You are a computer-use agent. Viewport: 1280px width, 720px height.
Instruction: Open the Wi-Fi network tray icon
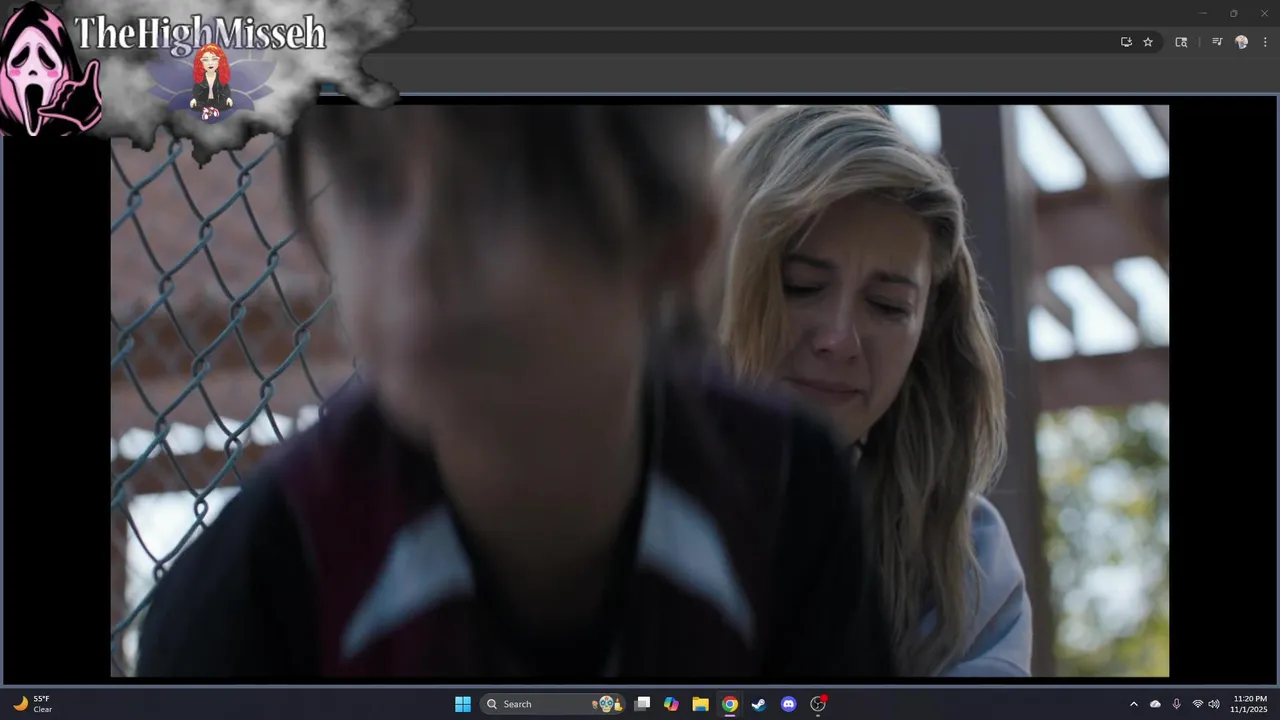[x=1197, y=704]
